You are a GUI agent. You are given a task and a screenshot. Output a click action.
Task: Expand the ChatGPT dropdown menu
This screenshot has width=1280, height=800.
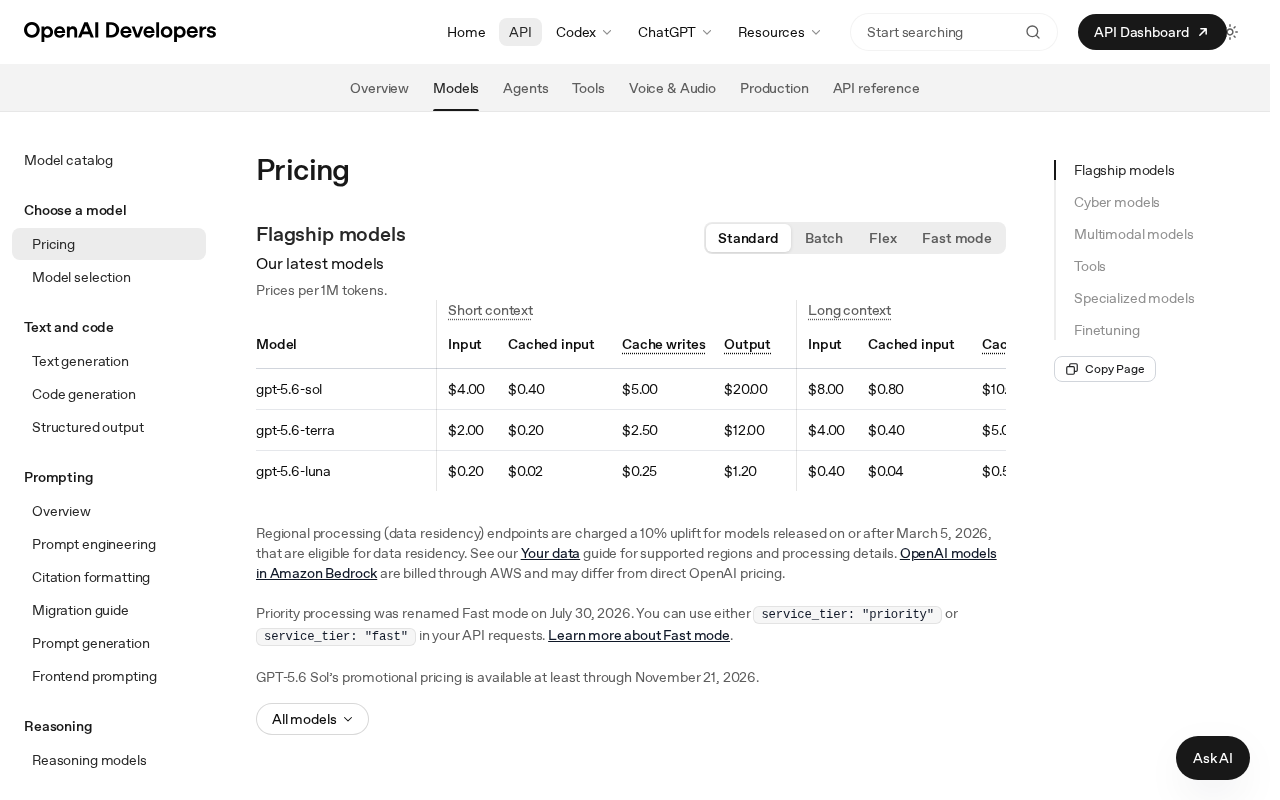(675, 32)
